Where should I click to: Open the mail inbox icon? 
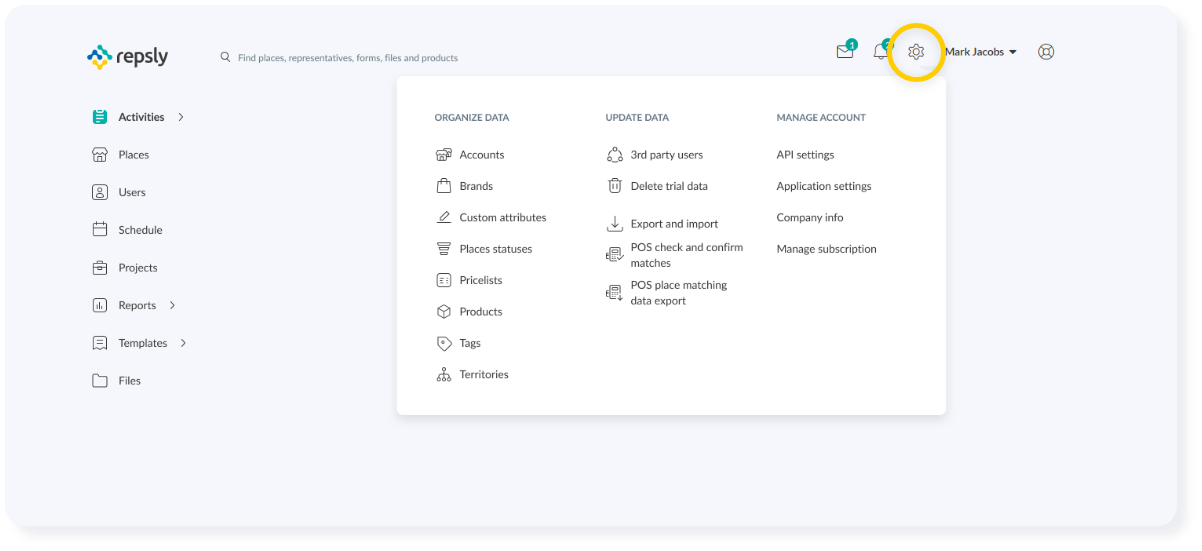coord(845,52)
